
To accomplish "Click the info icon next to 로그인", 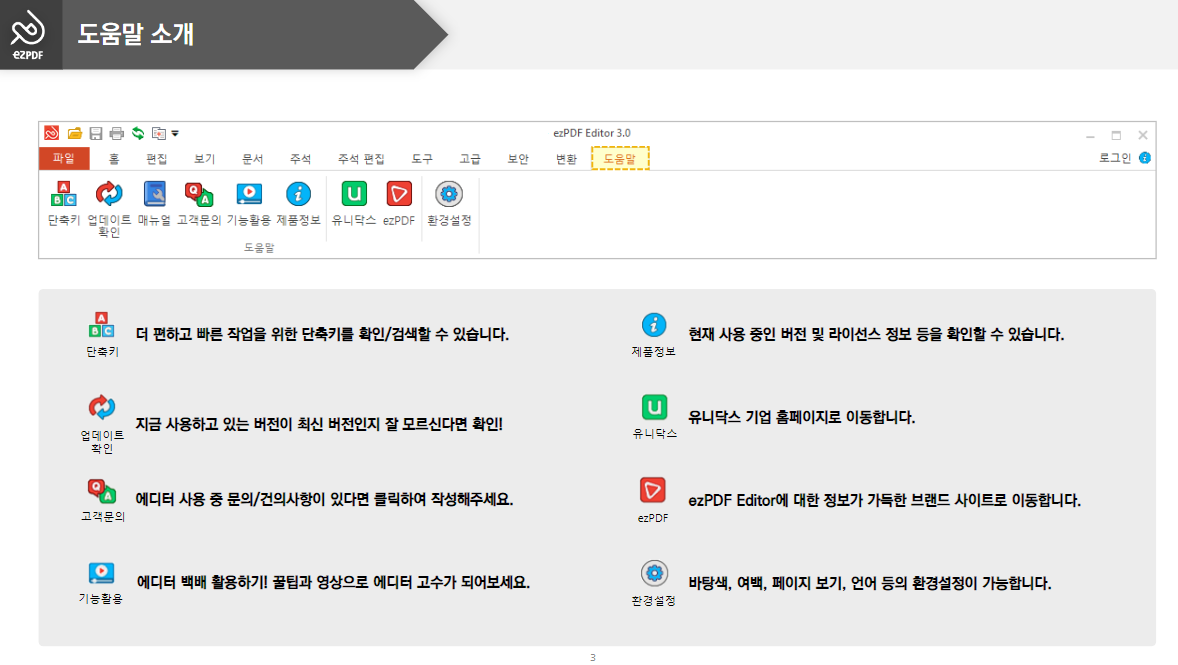I will click(x=1143, y=157).
